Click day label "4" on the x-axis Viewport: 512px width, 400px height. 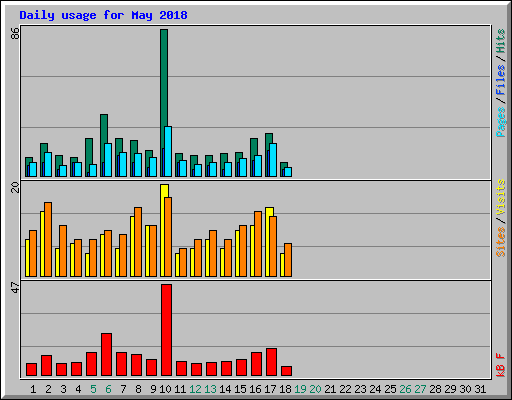tap(78, 389)
